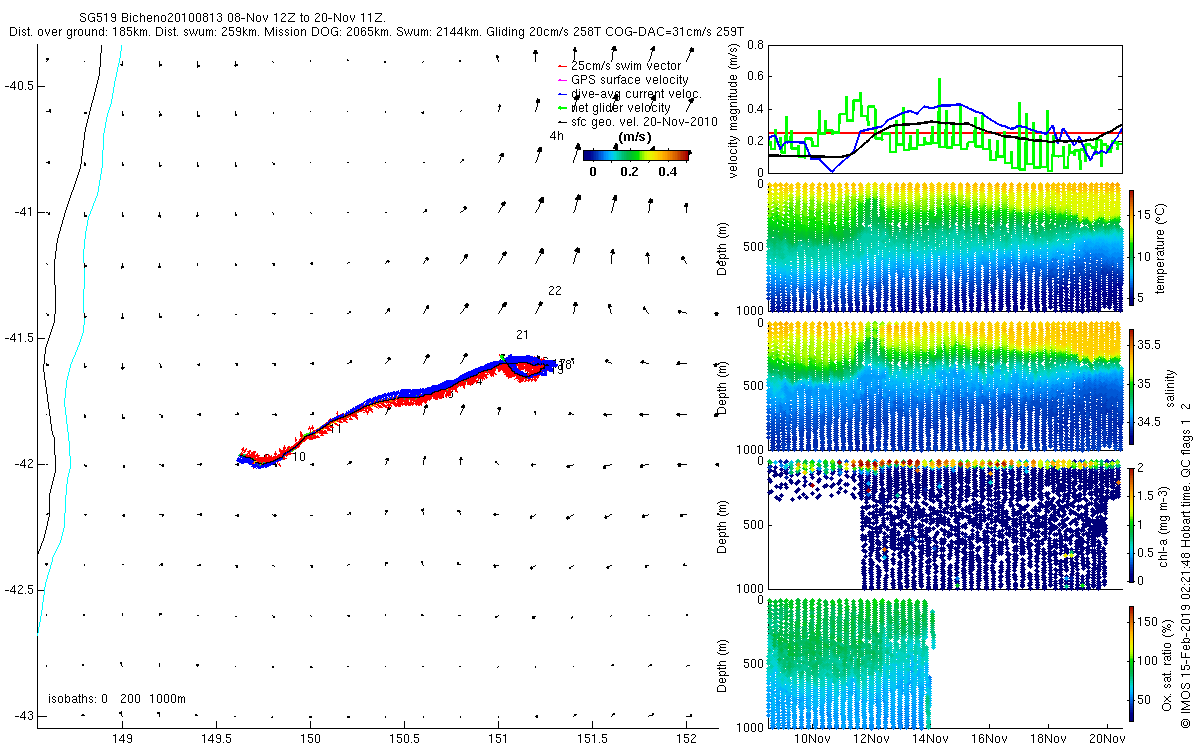
Task: Click the 'velocity magnitude (m/s)' axis label
Action: (x=734, y=108)
